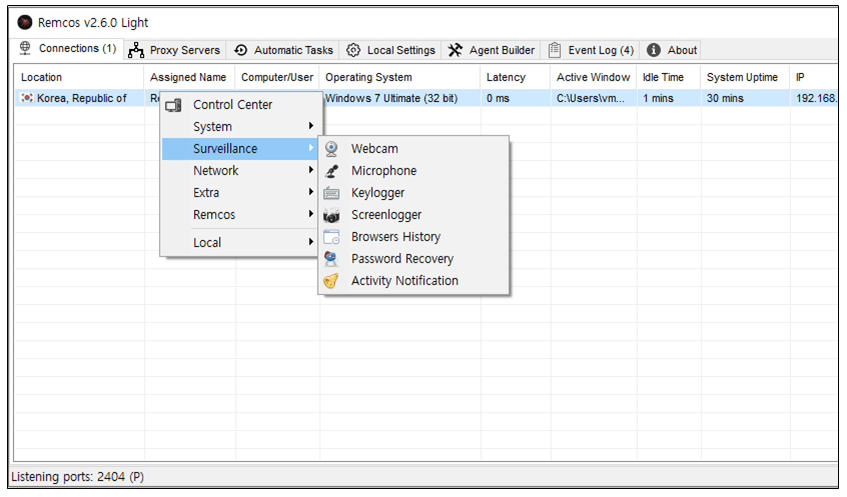This screenshot has width=847, height=497.
Task: Choose Webcam from Surveillance submenu
Action: click(x=414, y=149)
